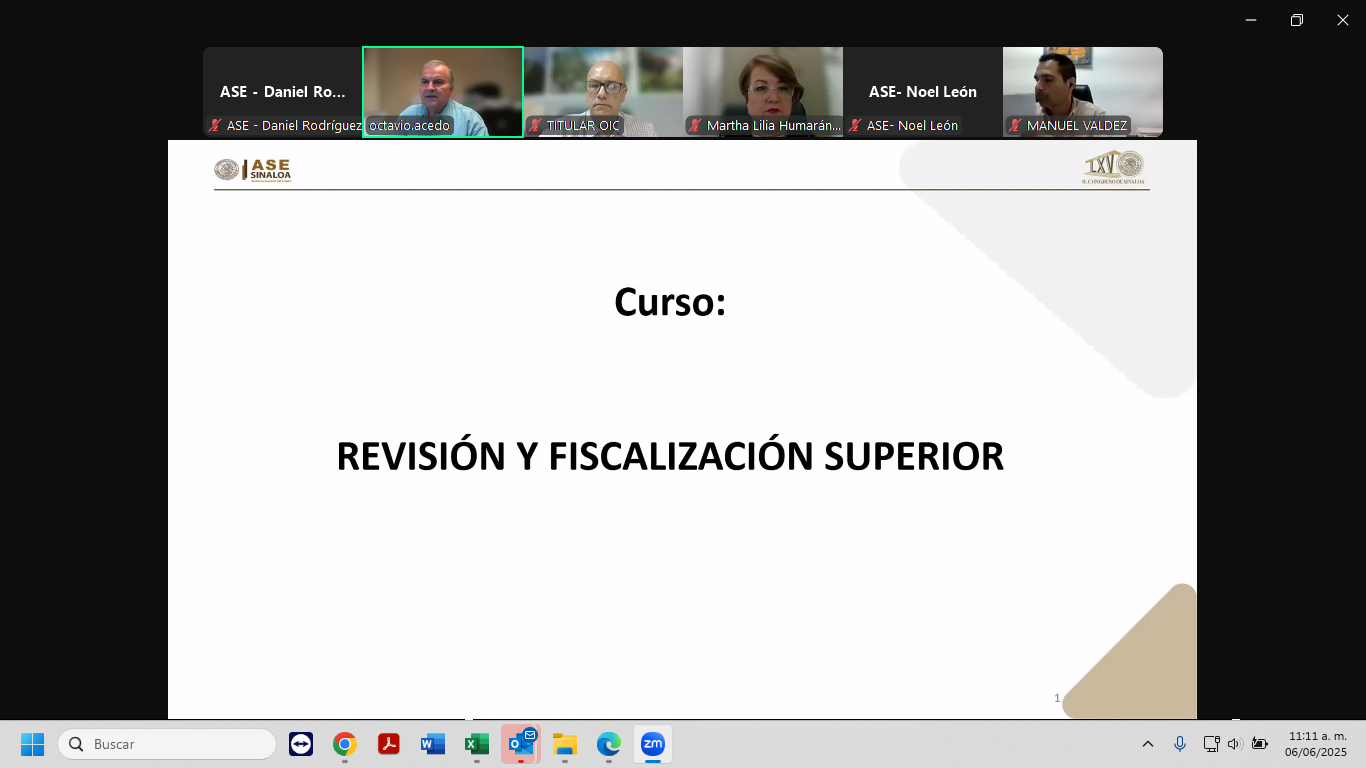Viewport: 1366px width, 768px height.
Task: Open the clock and date panel
Action: click(x=1316, y=744)
